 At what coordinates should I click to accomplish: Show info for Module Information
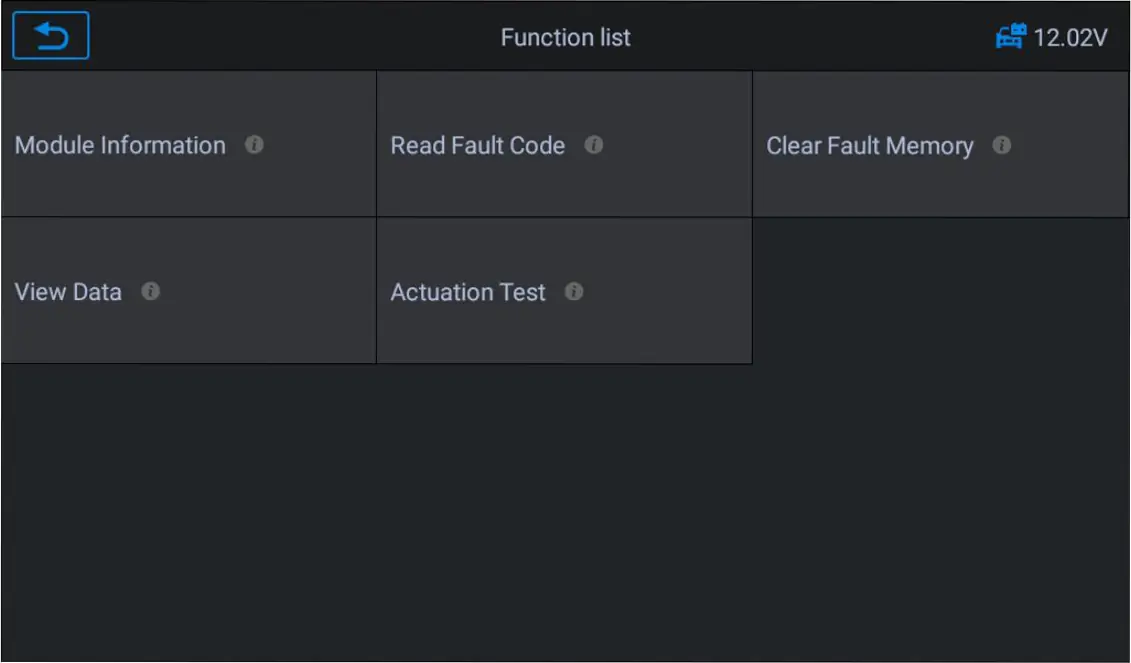[x=254, y=144]
